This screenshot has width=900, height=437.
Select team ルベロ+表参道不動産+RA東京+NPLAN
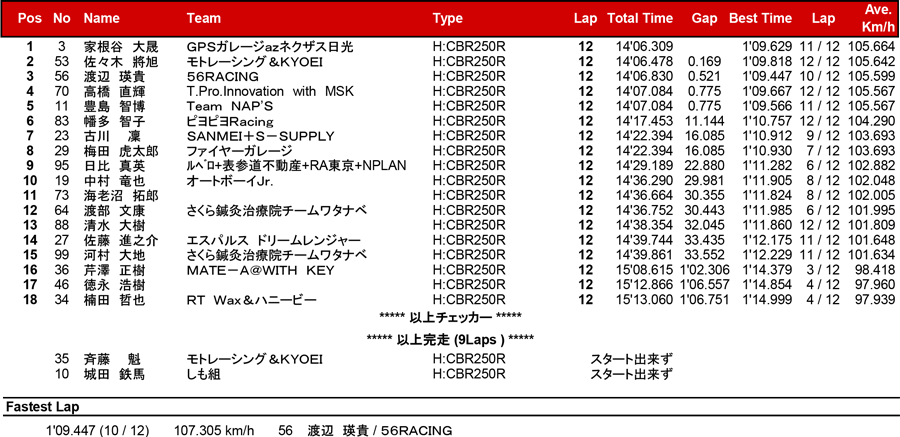point(297,166)
